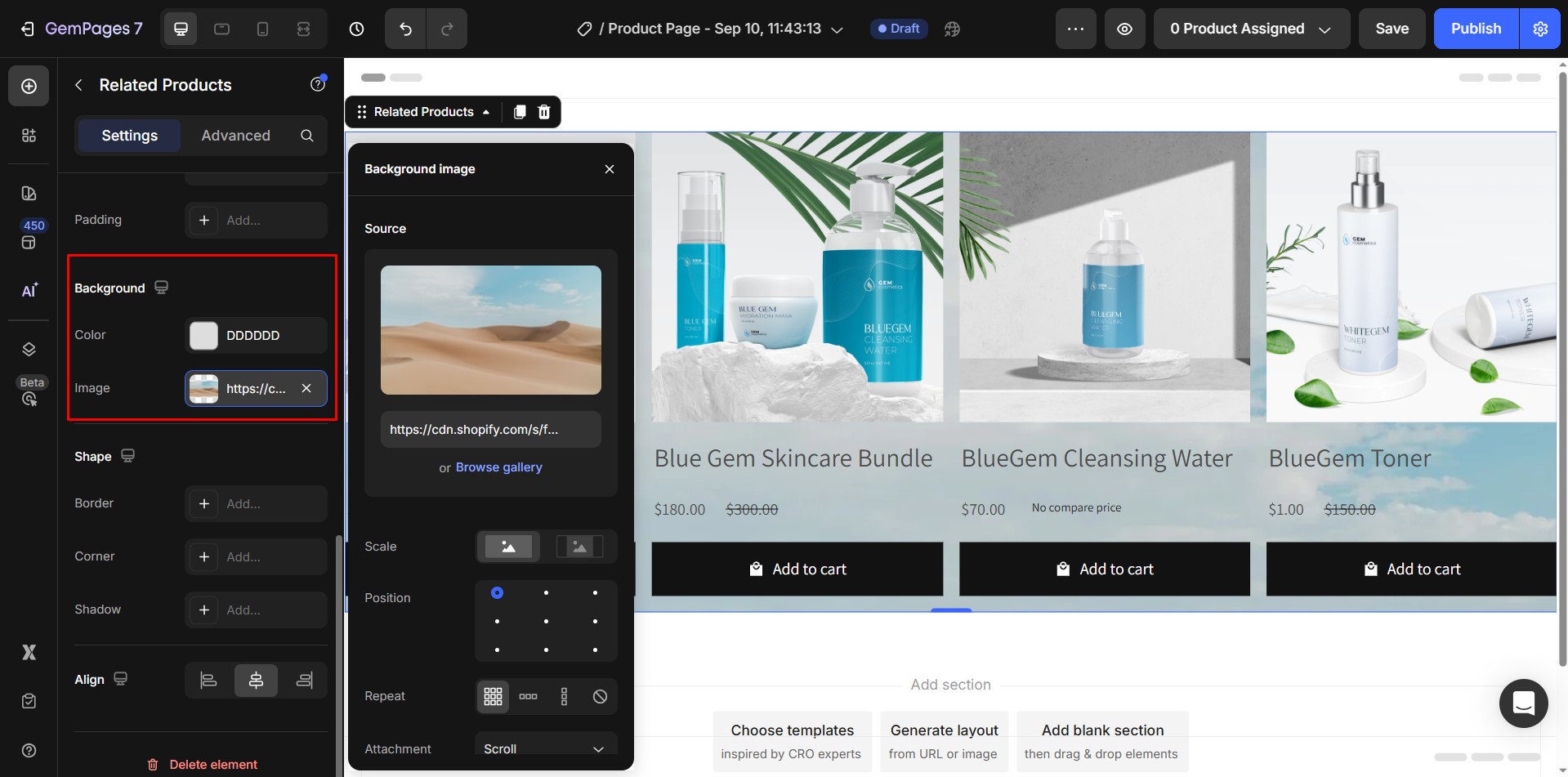
Task: Undo the last change
Action: pos(404,29)
